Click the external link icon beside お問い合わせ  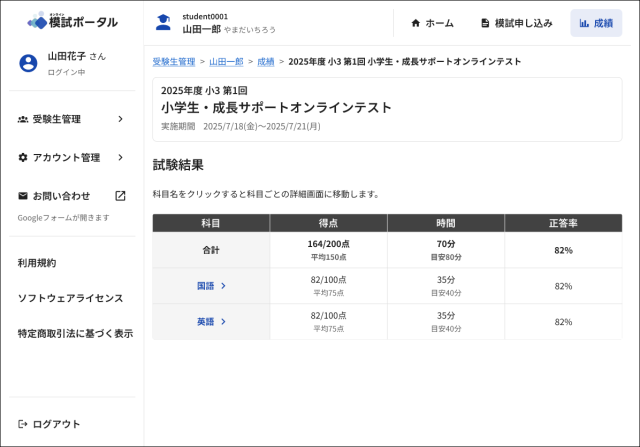(x=120, y=196)
